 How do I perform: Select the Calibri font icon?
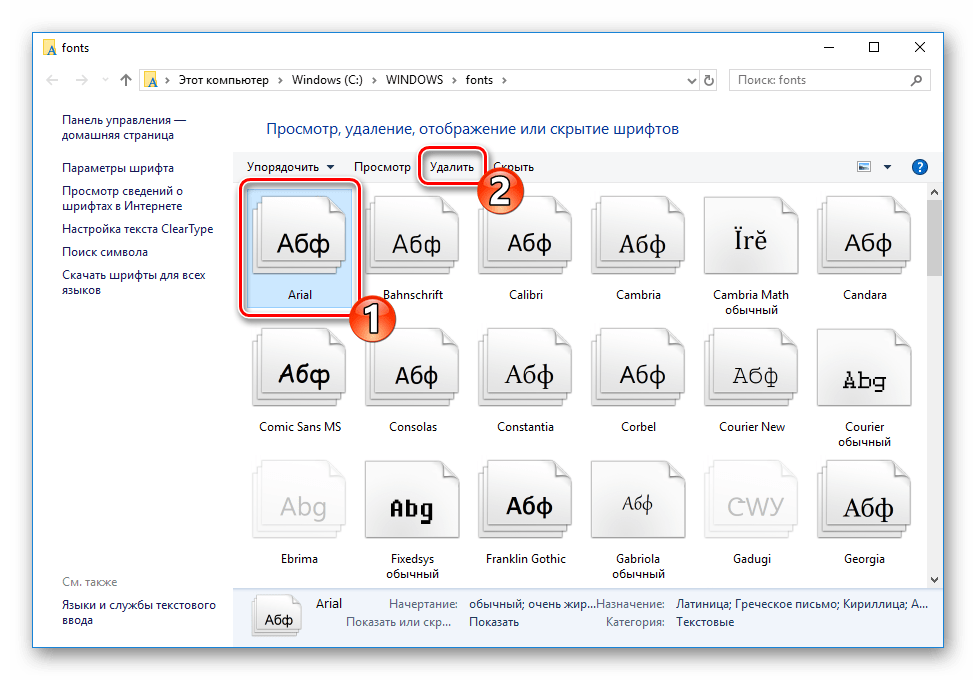(x=526, y=241)
